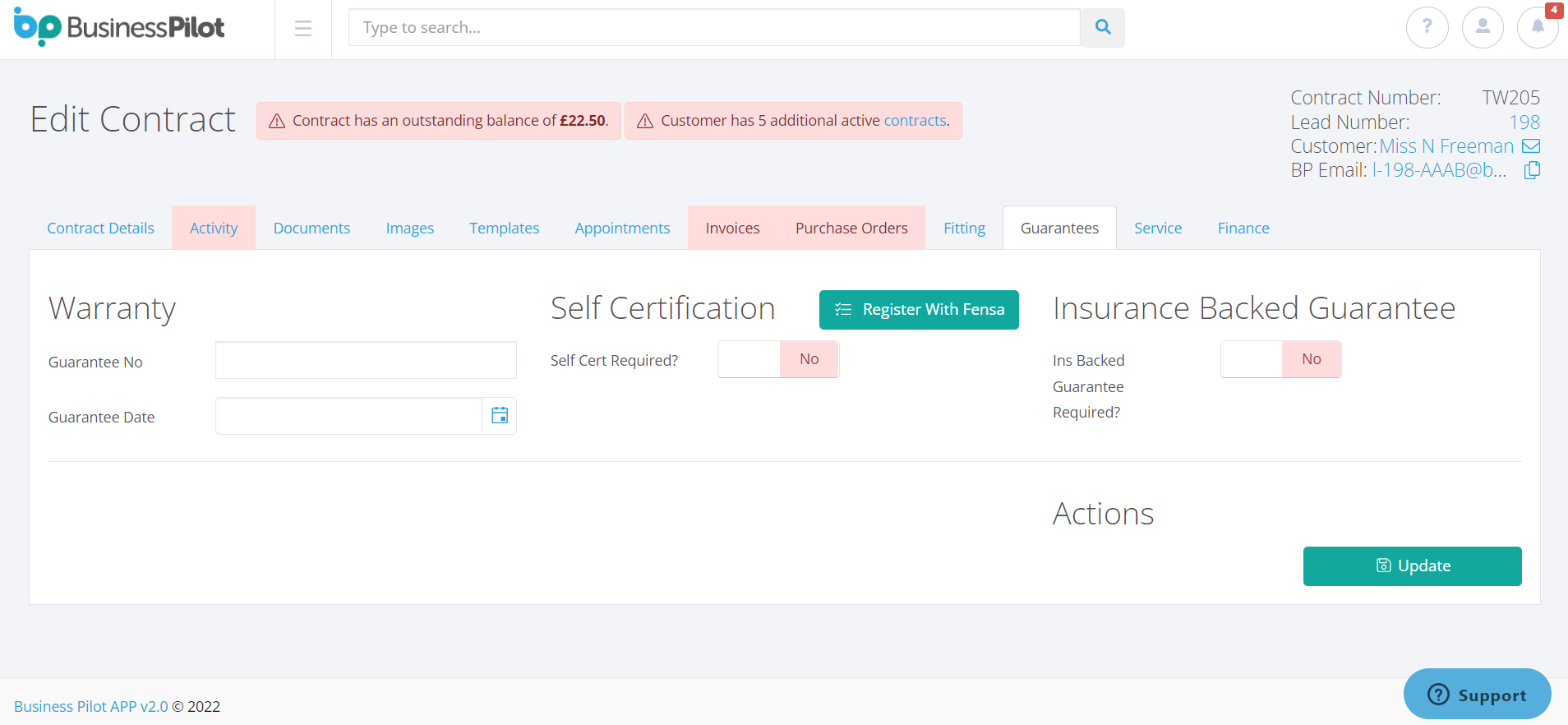Open the user profile icon
Image resolution: width=1568 pixels, height=725 pixels.
coord(1483,27)
